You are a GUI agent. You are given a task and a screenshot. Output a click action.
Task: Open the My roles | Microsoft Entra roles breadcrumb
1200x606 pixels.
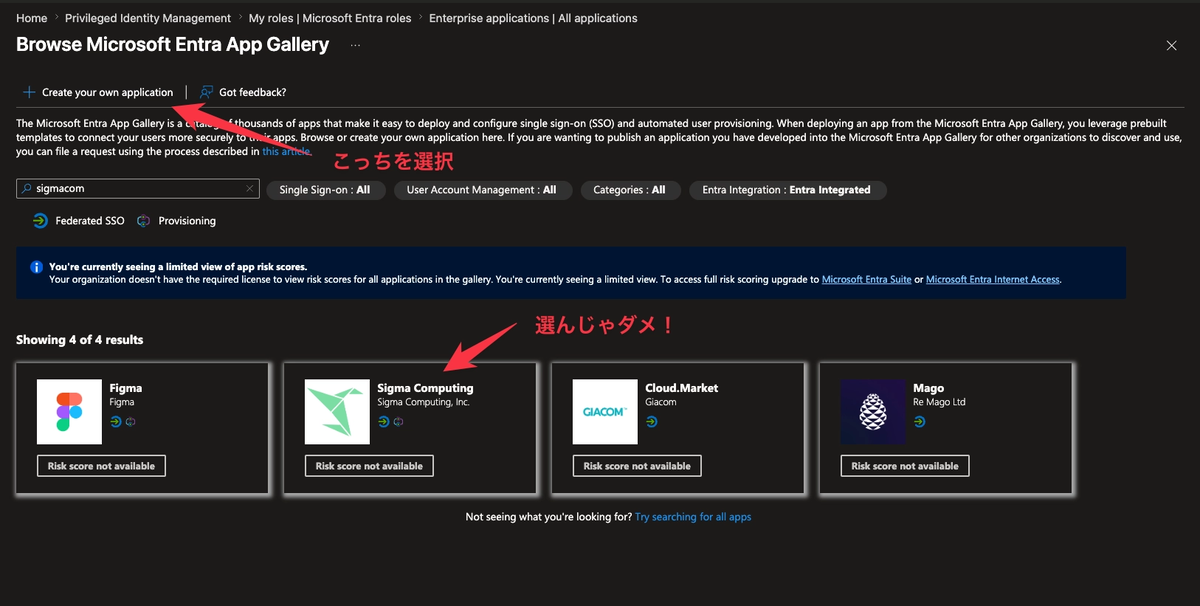tap(330, 18)
